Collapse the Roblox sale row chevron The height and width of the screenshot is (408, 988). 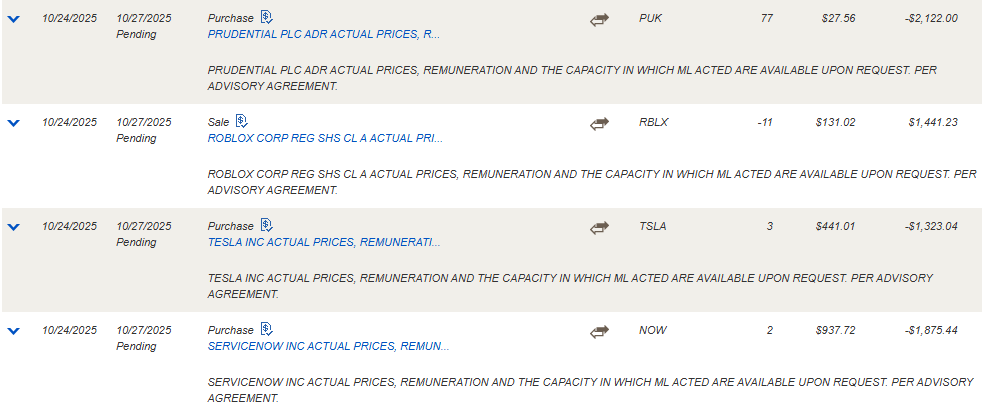pyautogui.click(x=13, y=123)
